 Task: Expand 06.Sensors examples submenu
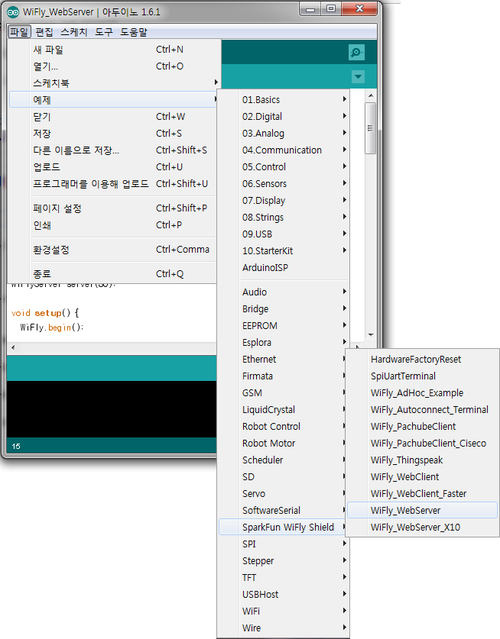coord(284,184)
